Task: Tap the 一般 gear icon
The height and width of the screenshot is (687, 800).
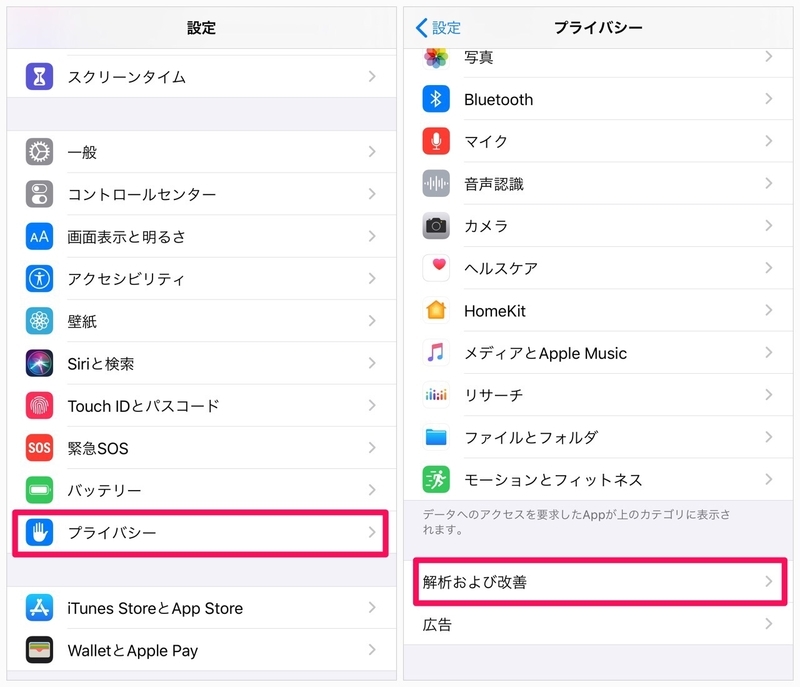Action: tap(39, 151)
